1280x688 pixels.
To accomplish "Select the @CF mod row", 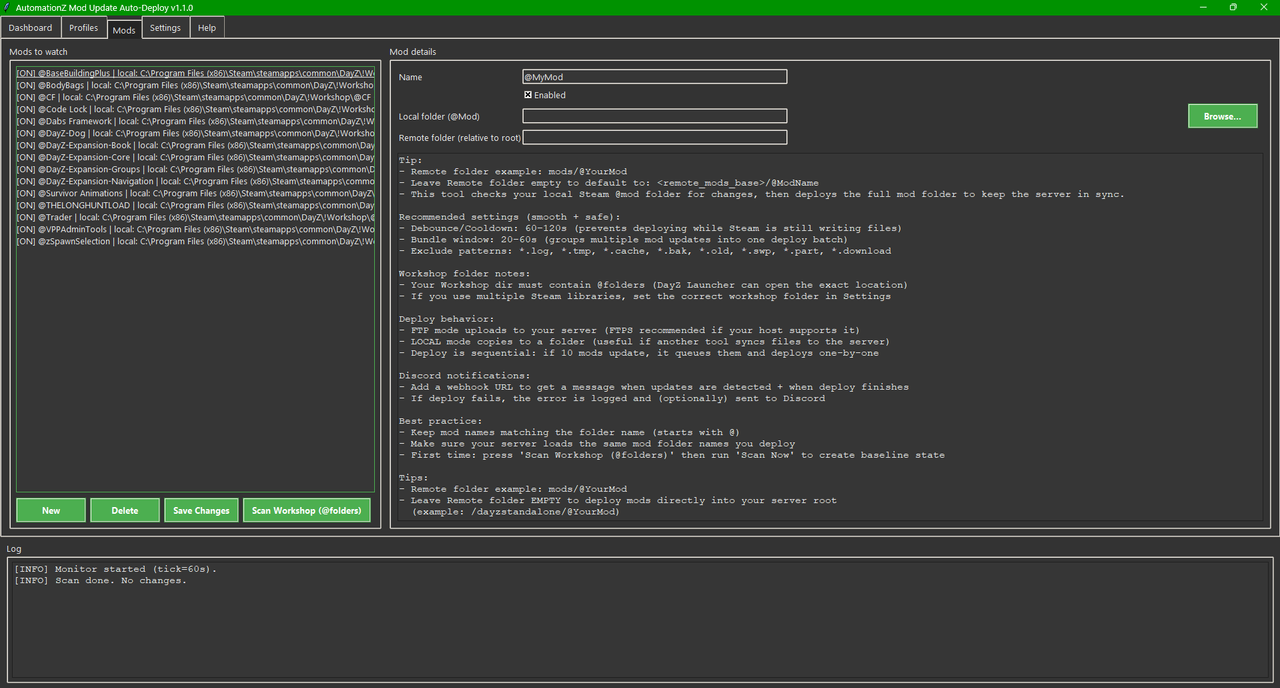I will click(196, 97).
